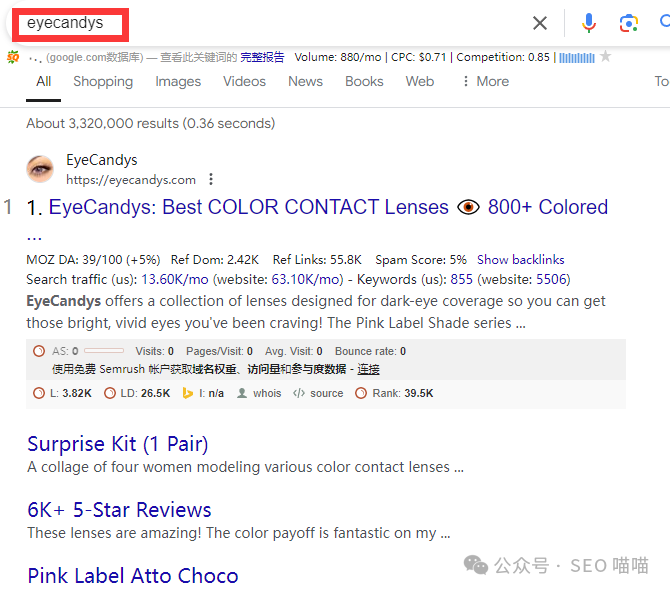The height and width of the screenshot is (592, 670).
Task: Open the three-dot menu beside eyecandys.com
Action: pyautogui.click(x=211, y=180)
